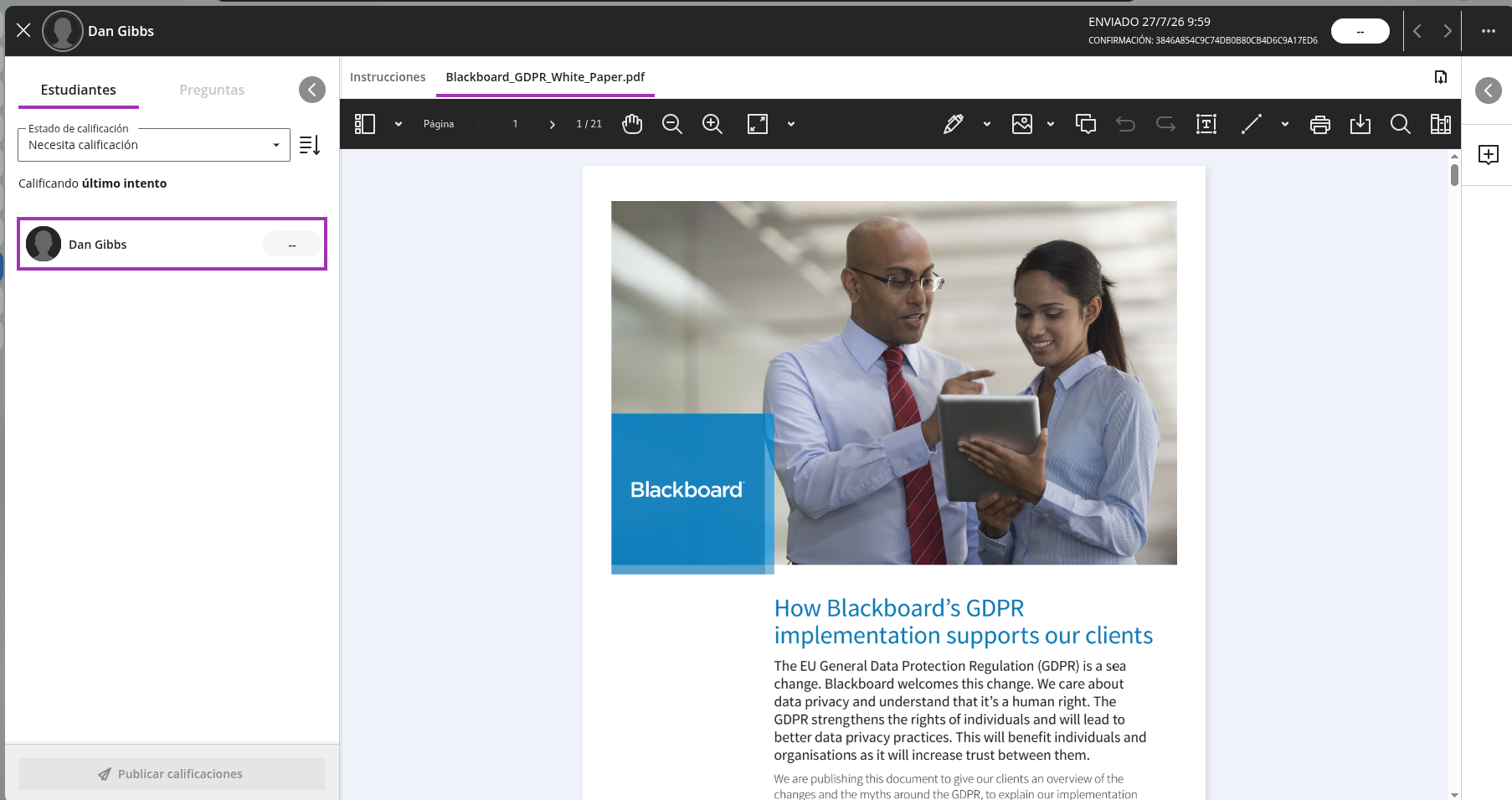Add feedback with the plus icon

(1489, 154)
